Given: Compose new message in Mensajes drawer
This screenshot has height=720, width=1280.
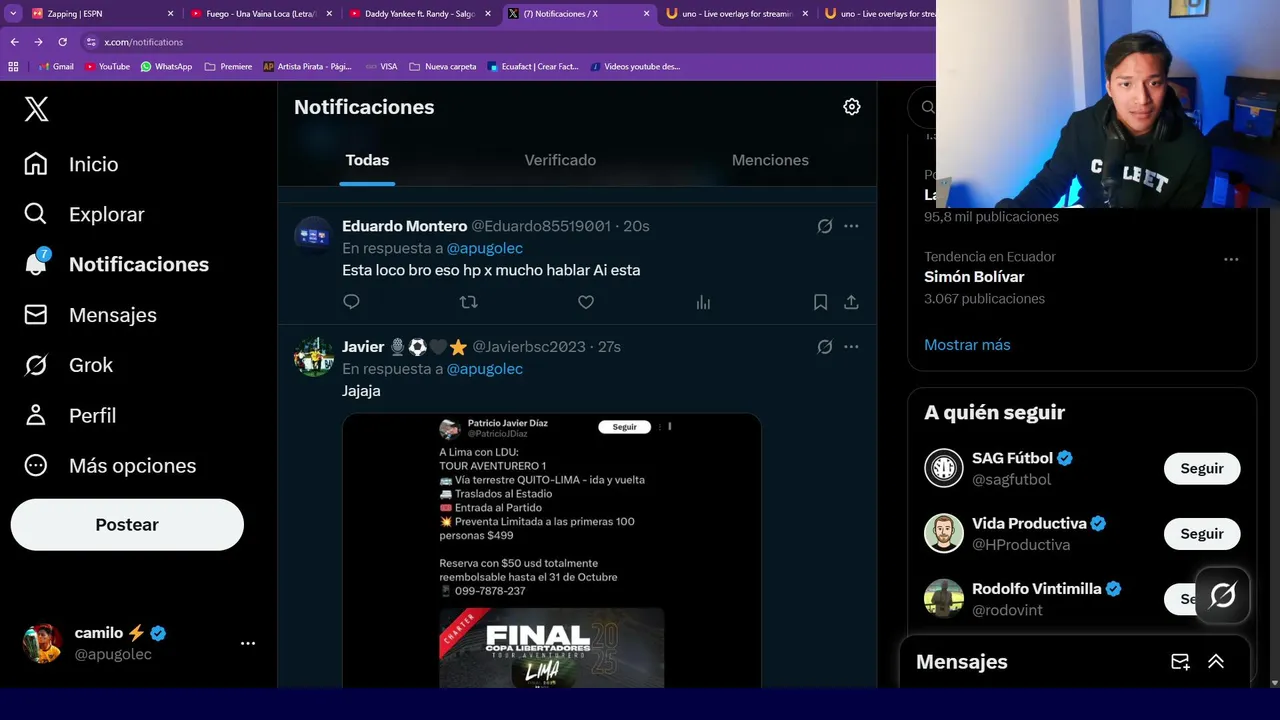Looking at the screenshot, I should click(1180, 662).
